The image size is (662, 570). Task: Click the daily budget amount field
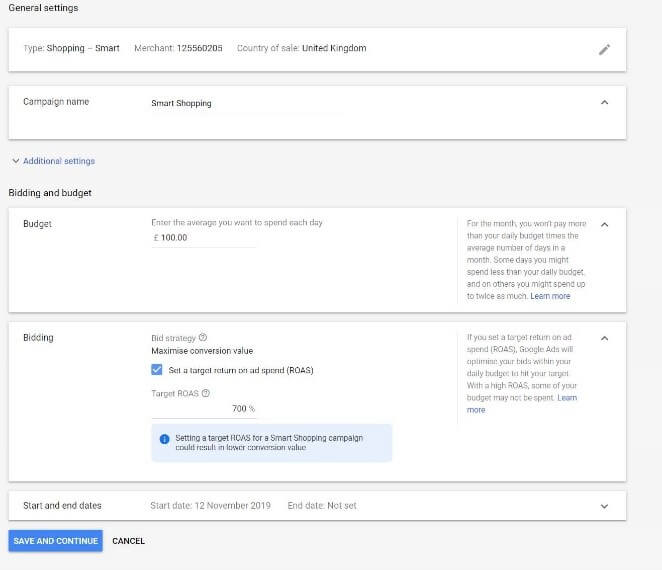point(205,238)
